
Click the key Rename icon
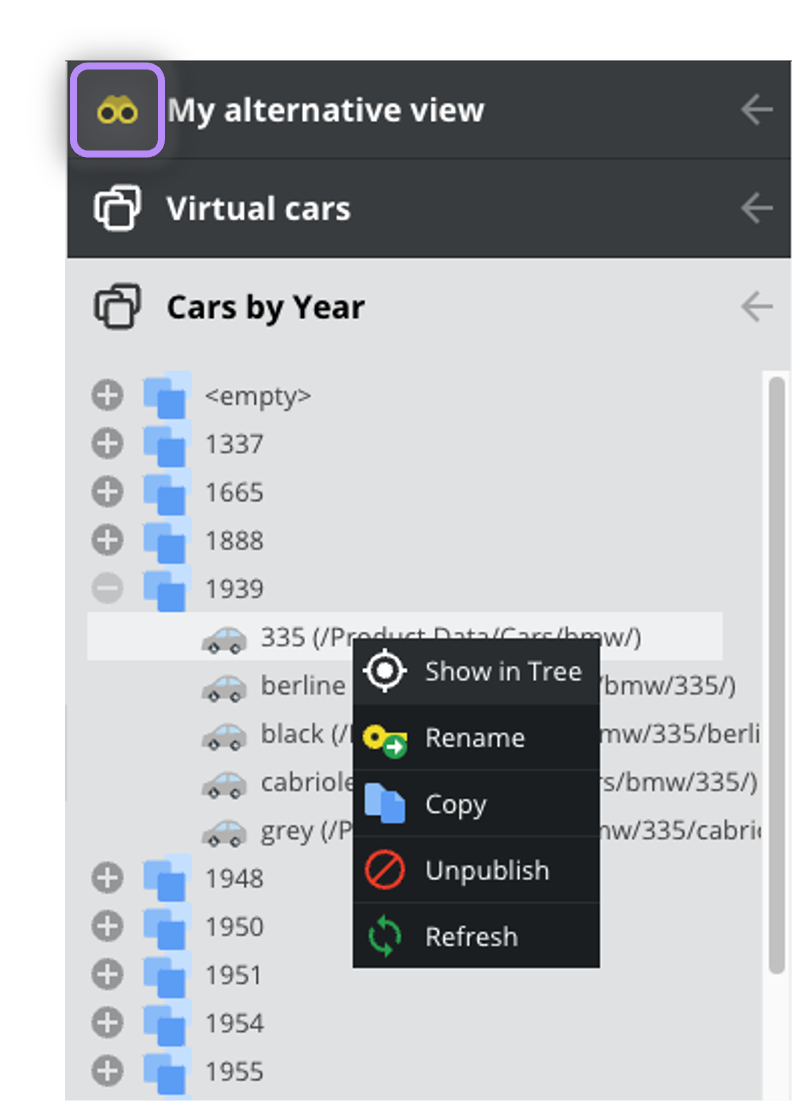tap(385, 740)
